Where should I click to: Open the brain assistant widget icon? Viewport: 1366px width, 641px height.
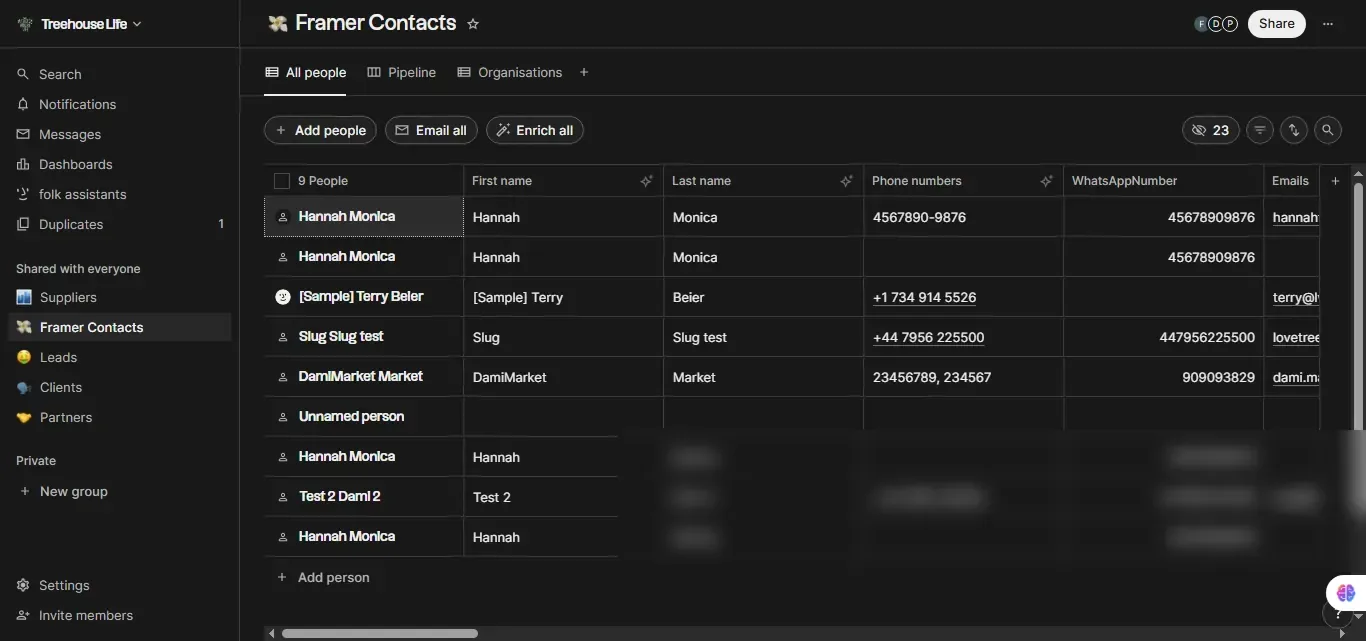pos(1345,593)
